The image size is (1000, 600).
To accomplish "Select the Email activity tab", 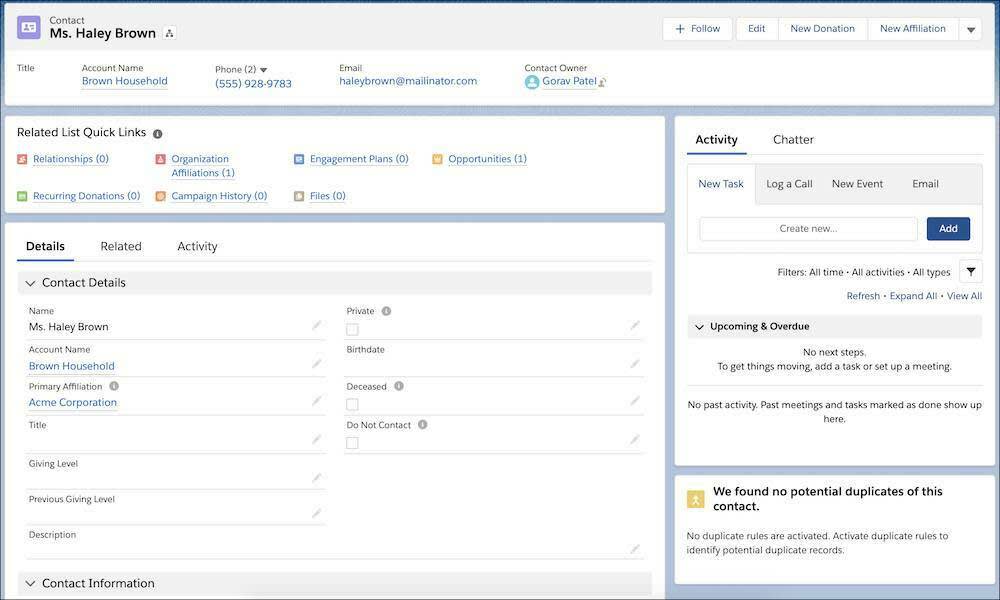I will [925, 184].
